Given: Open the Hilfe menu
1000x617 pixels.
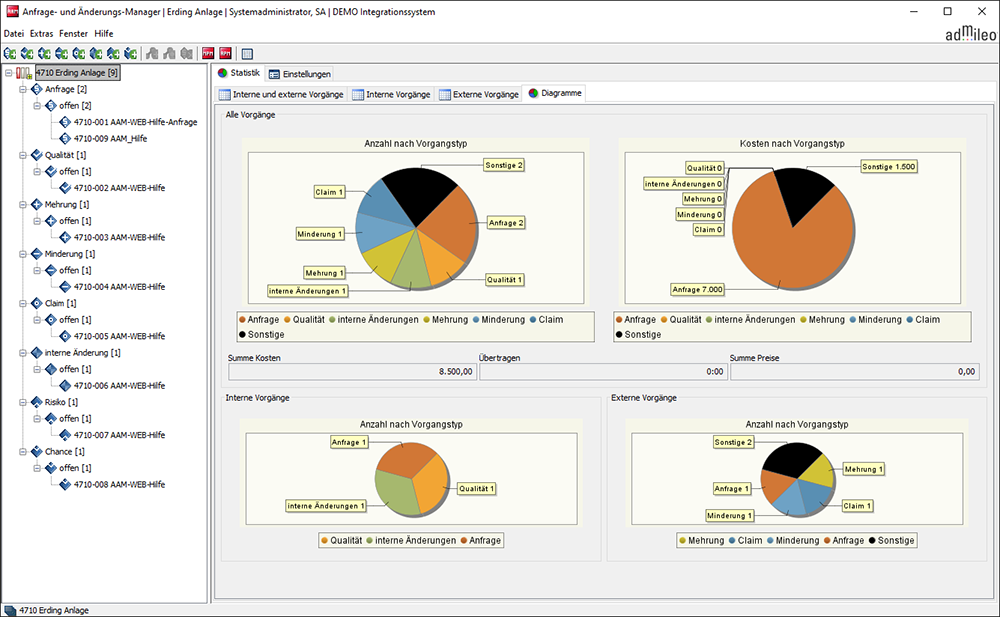Looking at the screenshot, I should point(103,33).
